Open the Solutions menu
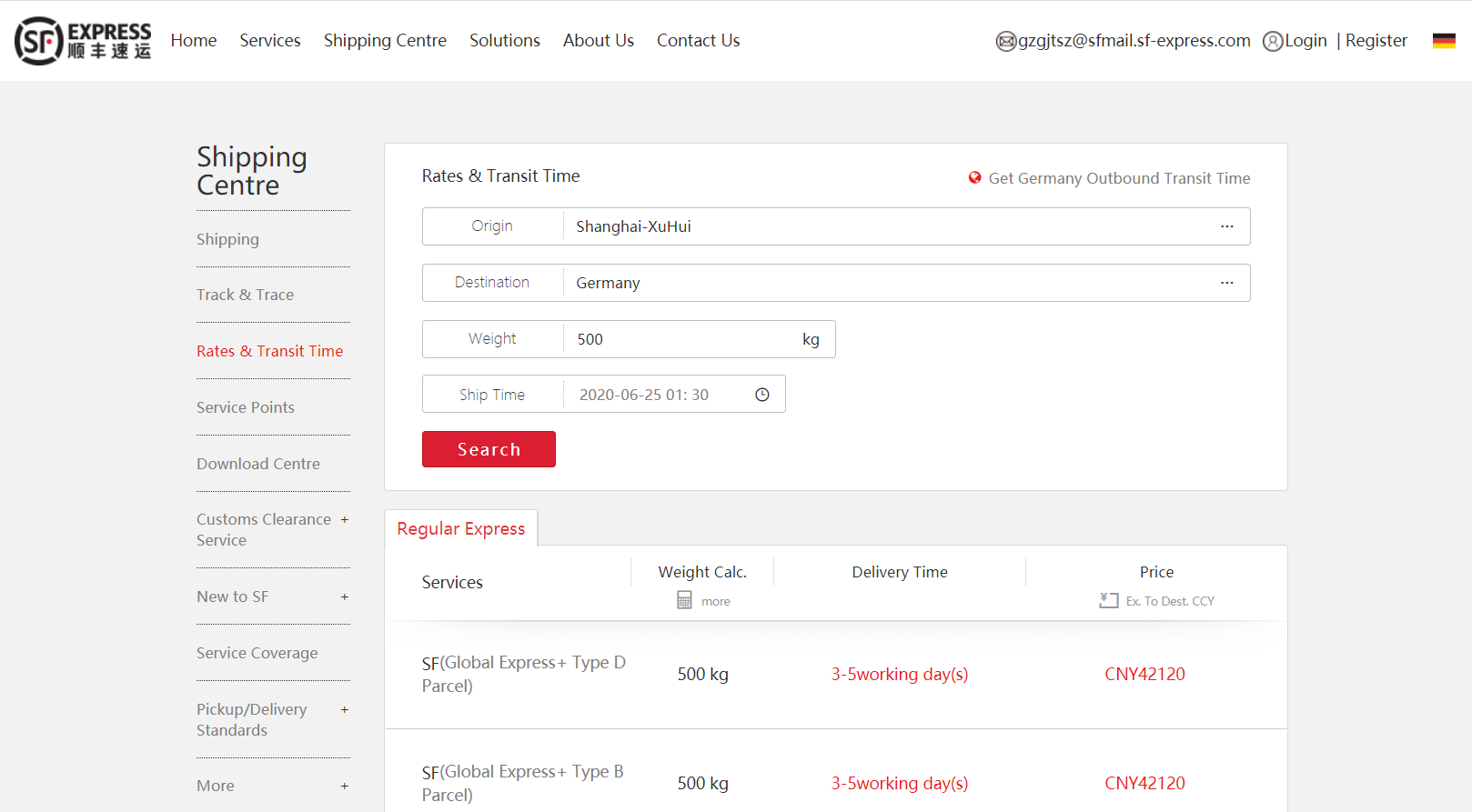Image resolution: width=1472 pixels, height=812 pixels. (x=505, y=41)
